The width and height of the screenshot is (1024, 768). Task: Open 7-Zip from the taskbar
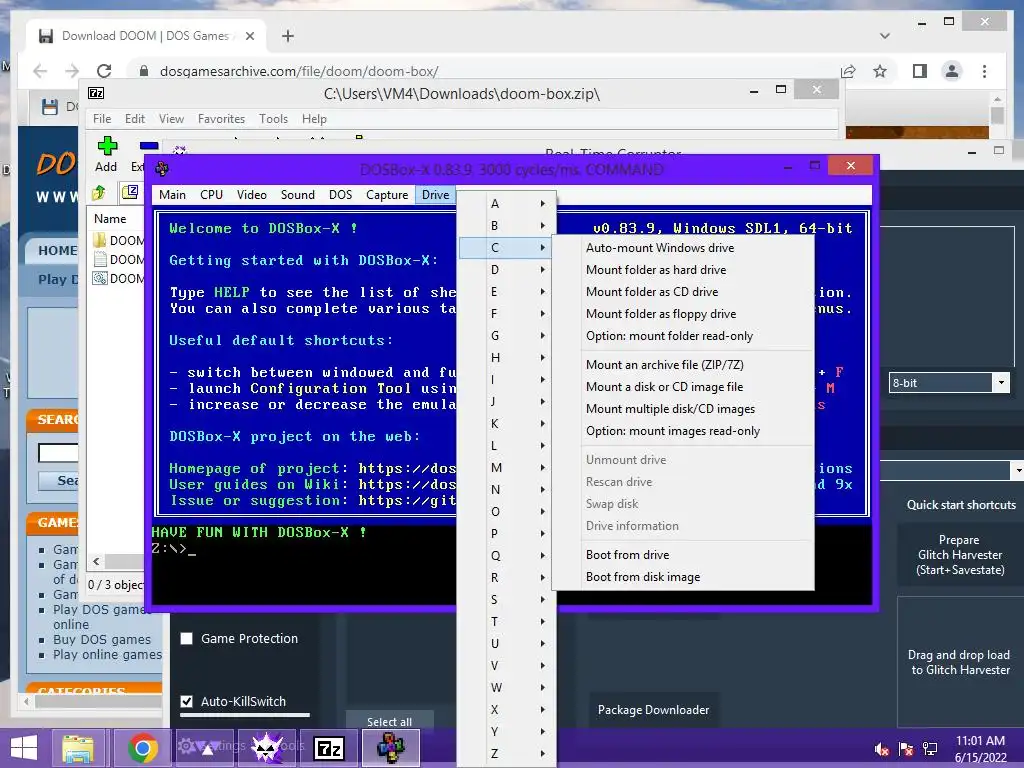click(x=329, y=748)
